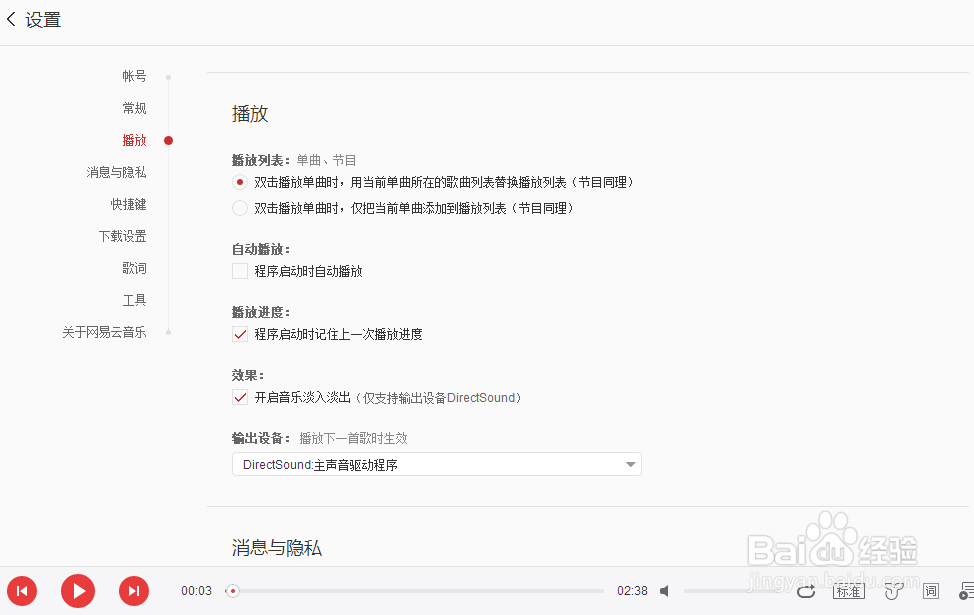Click the song progress slider handle
Screen dimensions: 974x615
(232, 591)
